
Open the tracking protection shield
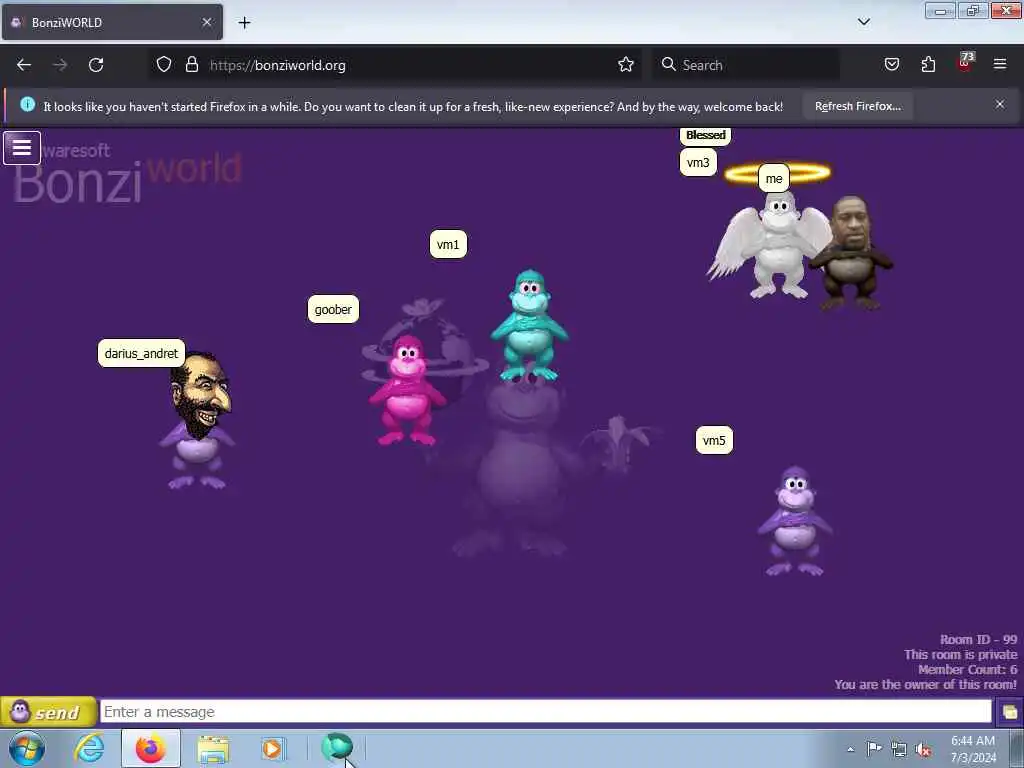[164, 65]
